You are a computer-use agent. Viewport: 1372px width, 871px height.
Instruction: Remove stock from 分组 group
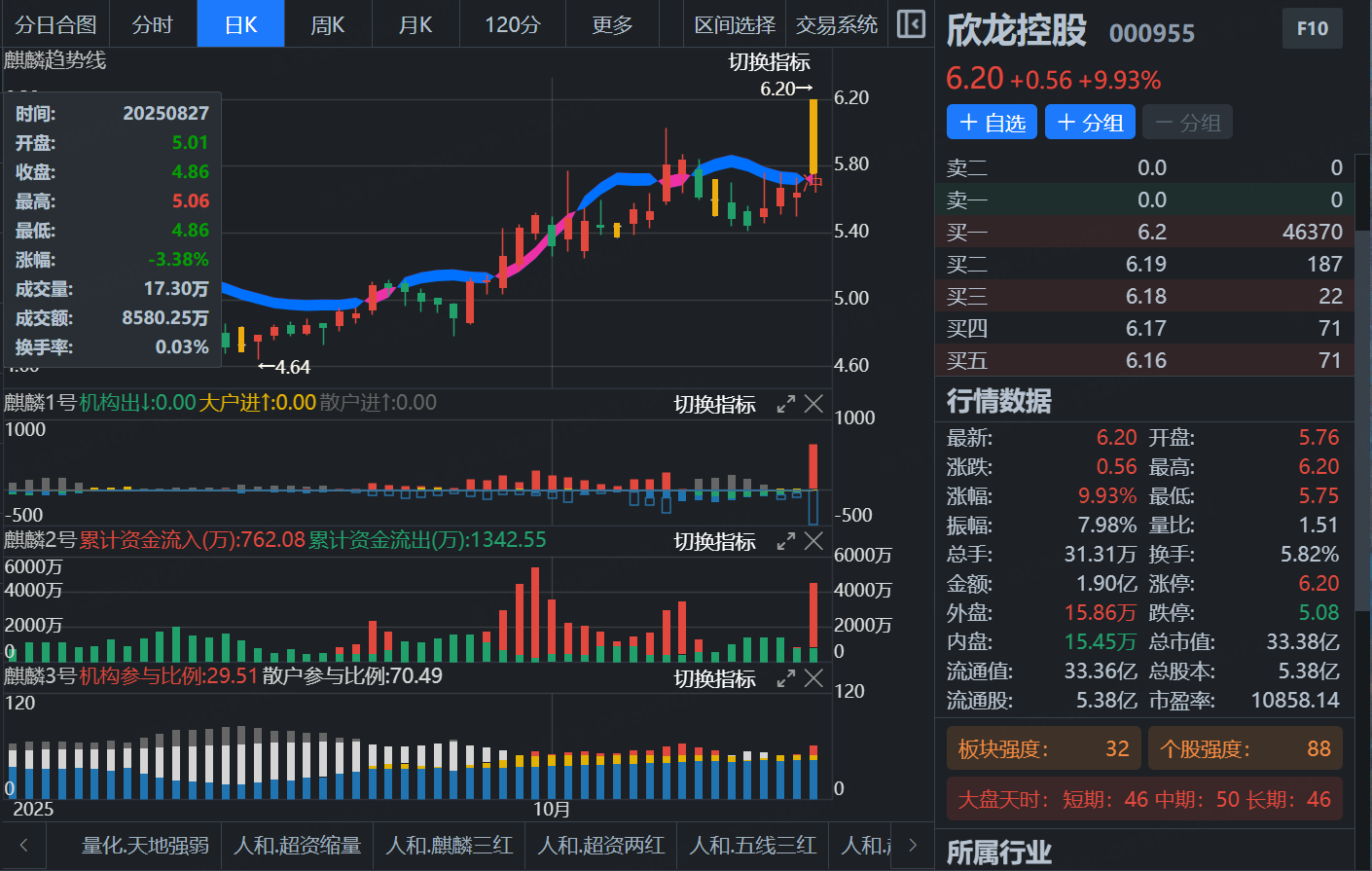point(1187,123)
